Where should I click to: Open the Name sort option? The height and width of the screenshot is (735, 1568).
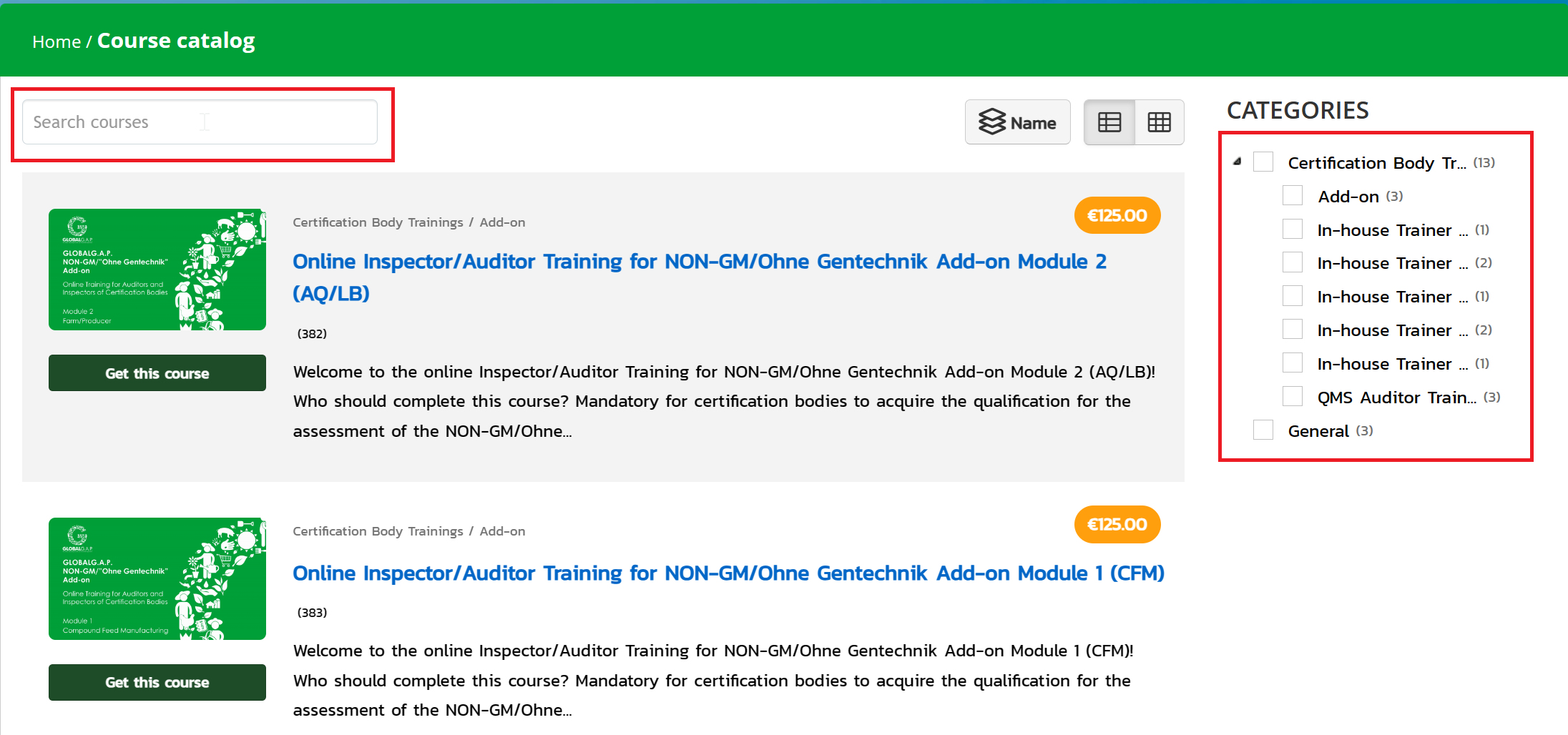1017,122
